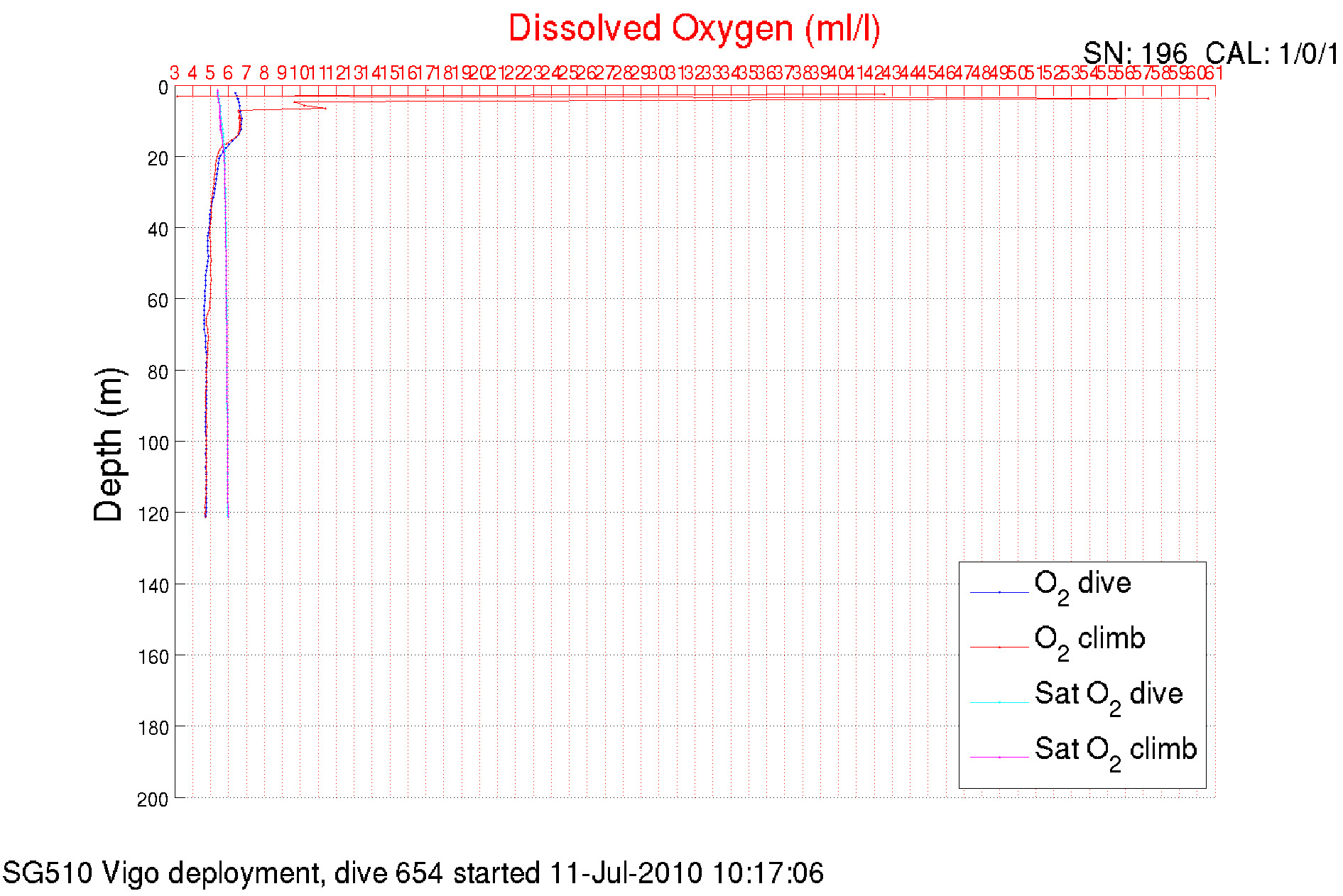
Task: Click the 'Depth (m)' axis label
Action: [109, 445]
